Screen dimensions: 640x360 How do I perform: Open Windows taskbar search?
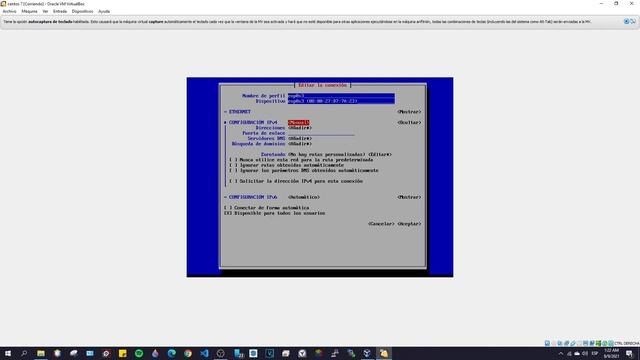tap(24, 353)
